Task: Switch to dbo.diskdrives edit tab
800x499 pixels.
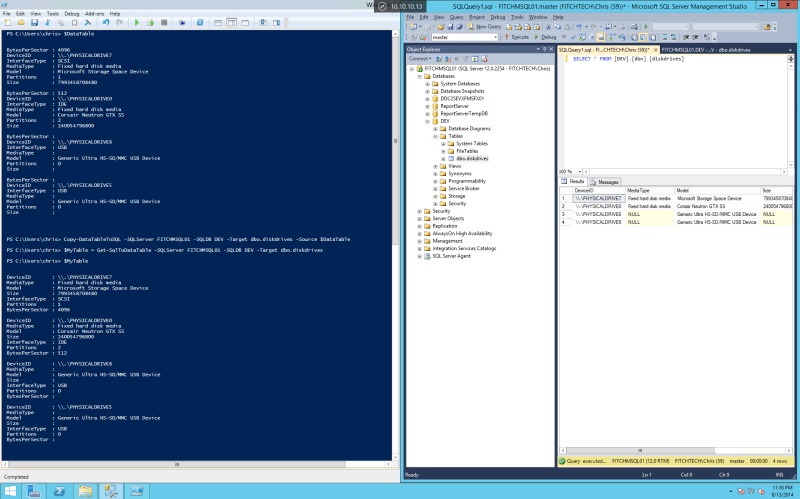Action: pyautogui.click(x=706, y=50)
